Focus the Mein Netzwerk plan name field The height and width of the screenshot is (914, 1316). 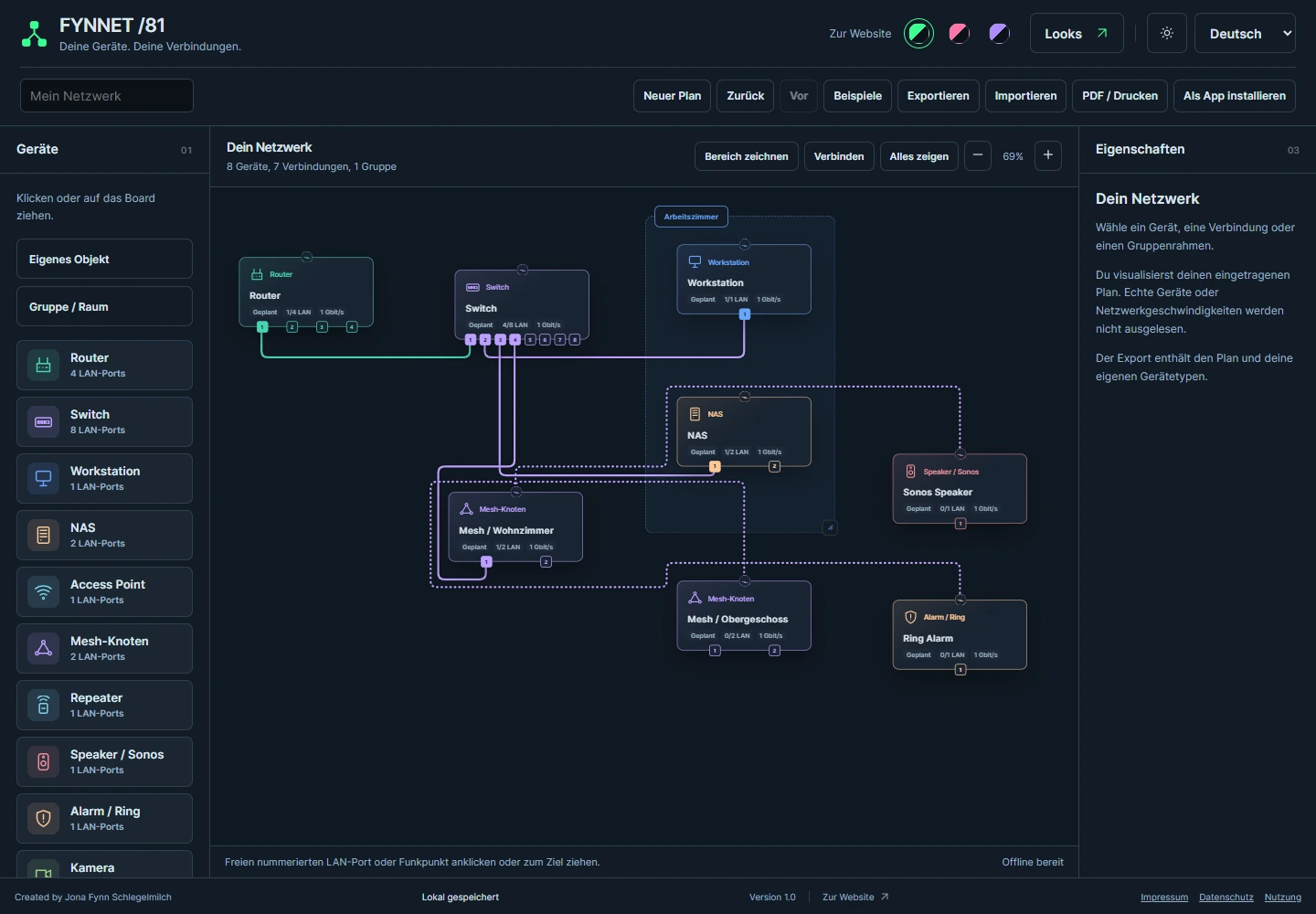[x=107, y=96]
